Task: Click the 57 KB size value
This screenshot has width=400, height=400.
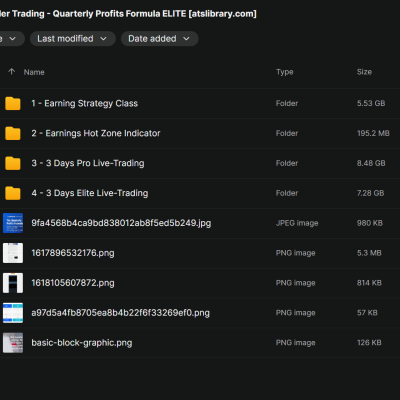Action: (367, 313)
